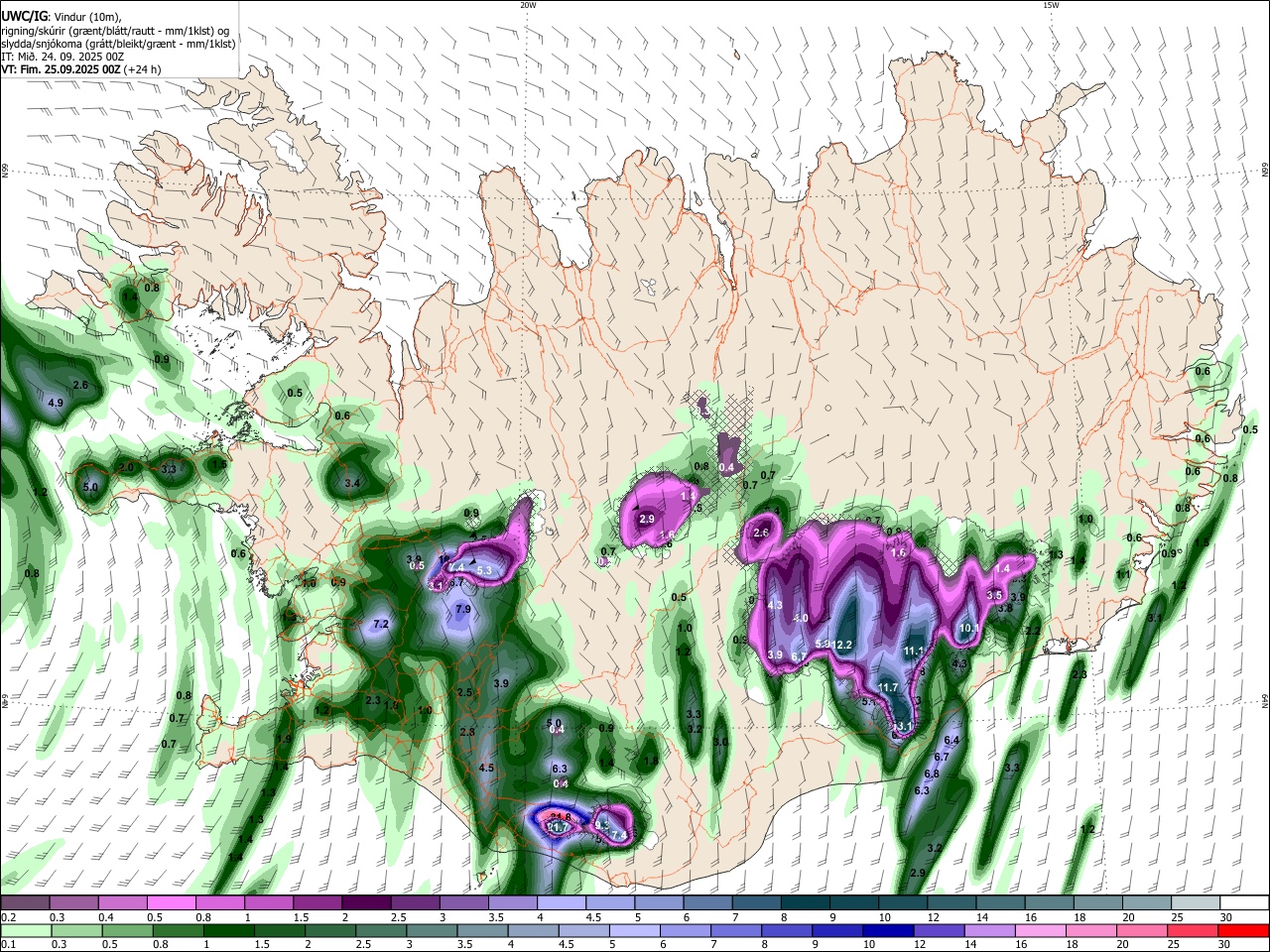The image size is (1270, 952).
Task: Select the dark teal 8 swatch in the upper legend row
Action: [806, 902]
